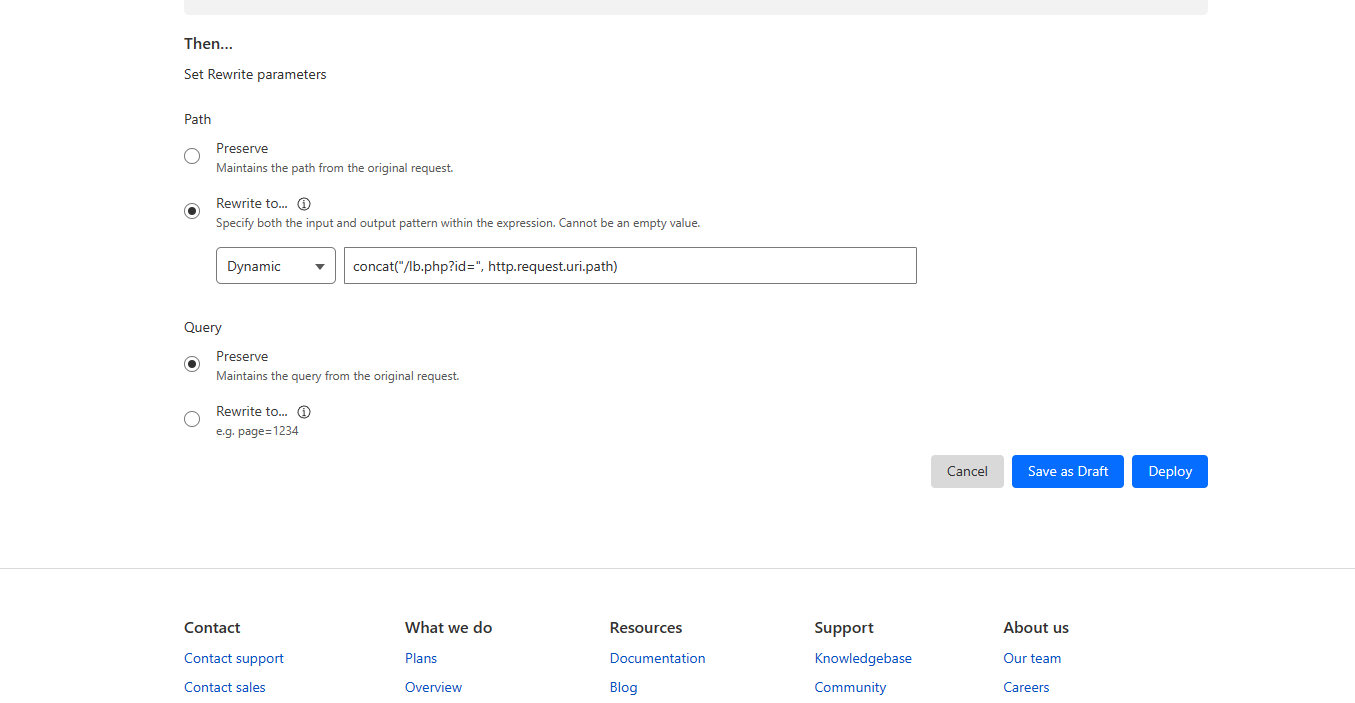1355x703 pixels.
Task: Select the Rewrite to path radio button
Action: point(192,211)
